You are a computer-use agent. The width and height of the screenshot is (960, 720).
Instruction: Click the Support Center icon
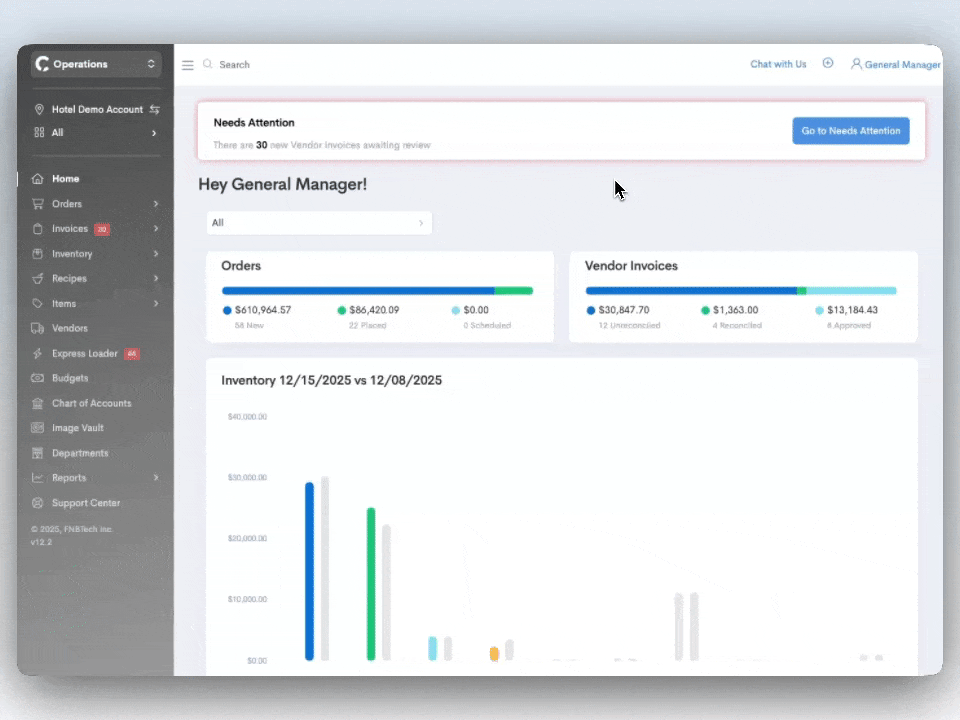click(x=38, y=503)
